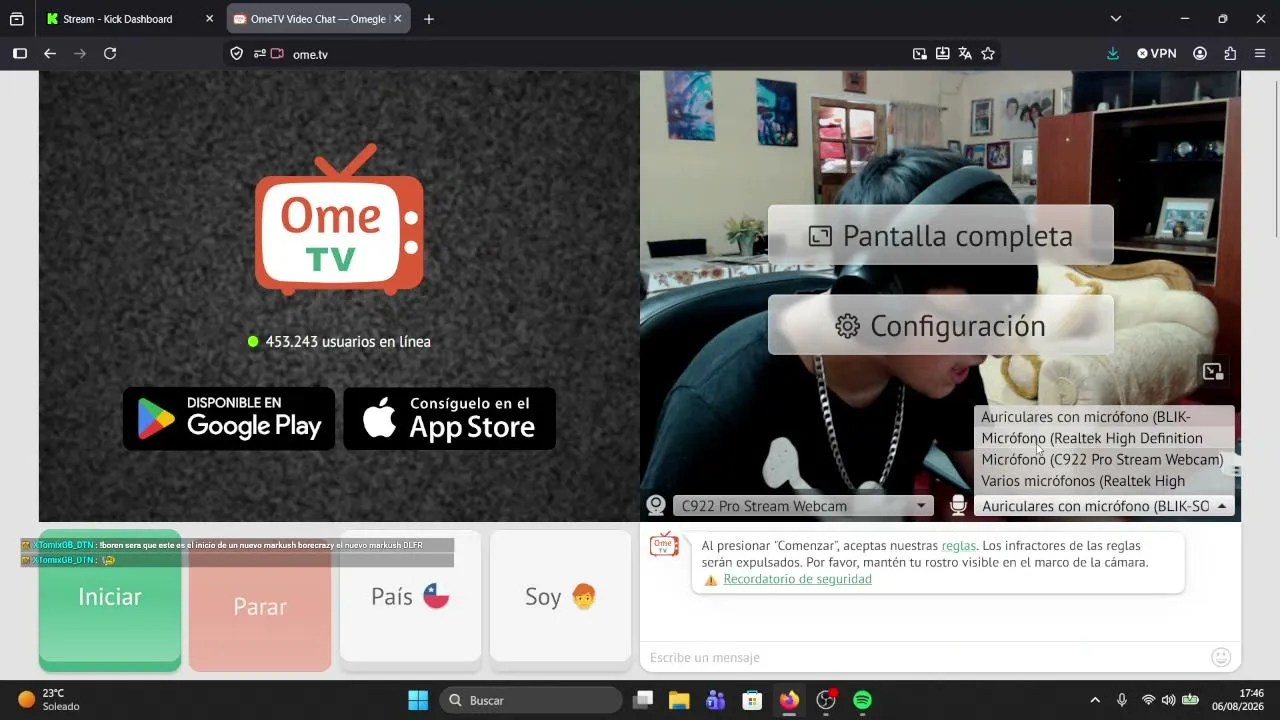Viewport: 1280px width, 720px height.
Task: Translate this page
Action: point(965,54)
